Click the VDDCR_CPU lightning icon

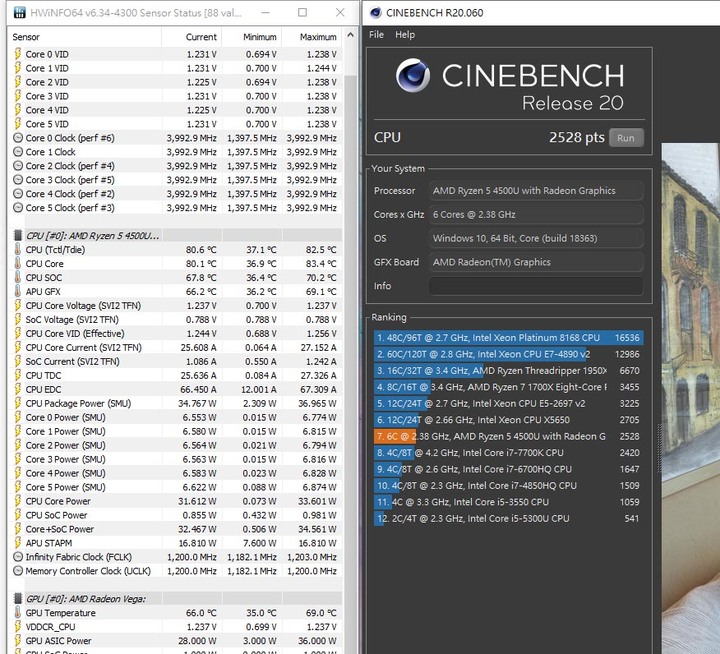(17, 626)
